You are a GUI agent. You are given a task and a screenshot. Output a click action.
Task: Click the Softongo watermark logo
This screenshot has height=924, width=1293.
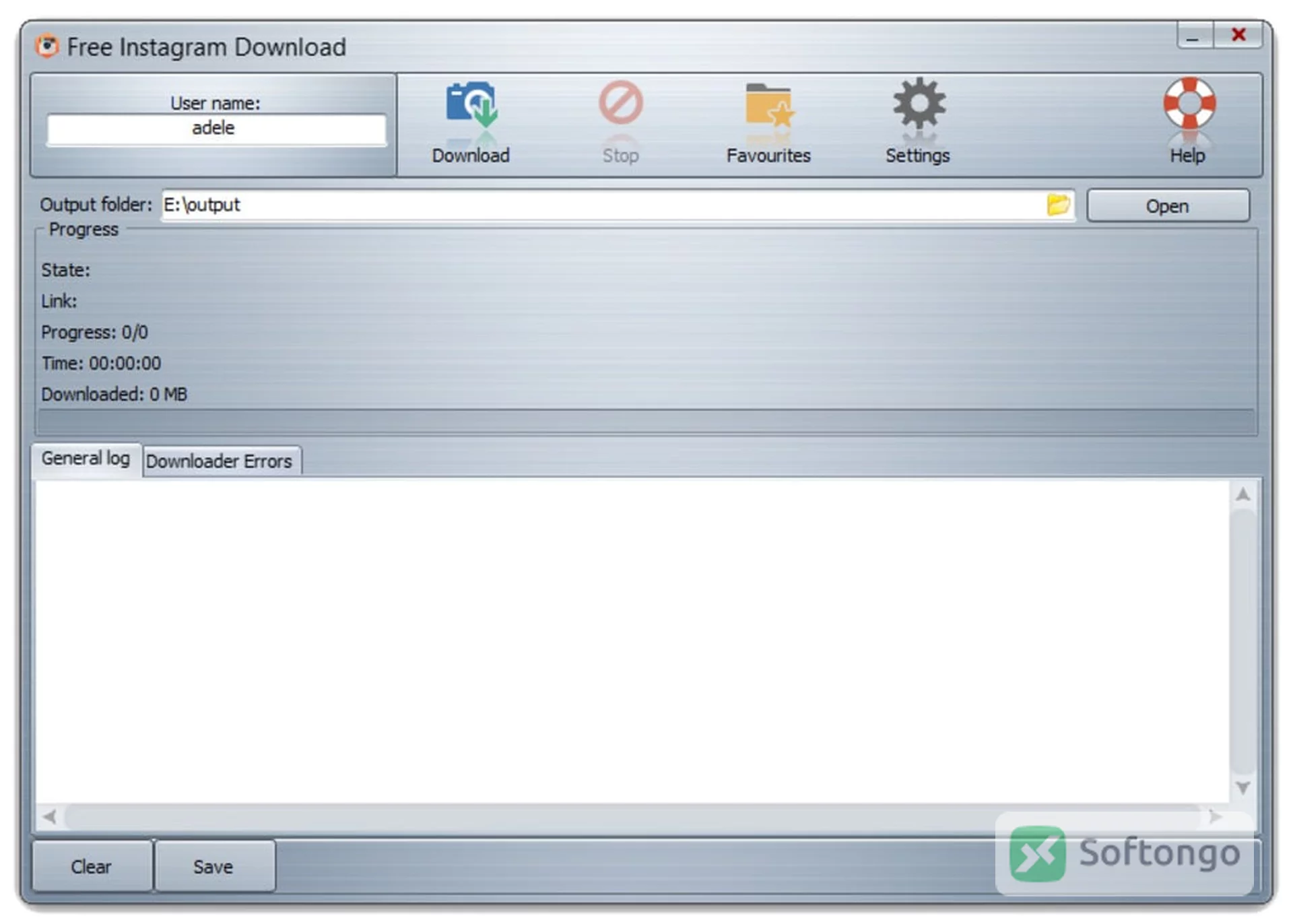[1125, 853]
